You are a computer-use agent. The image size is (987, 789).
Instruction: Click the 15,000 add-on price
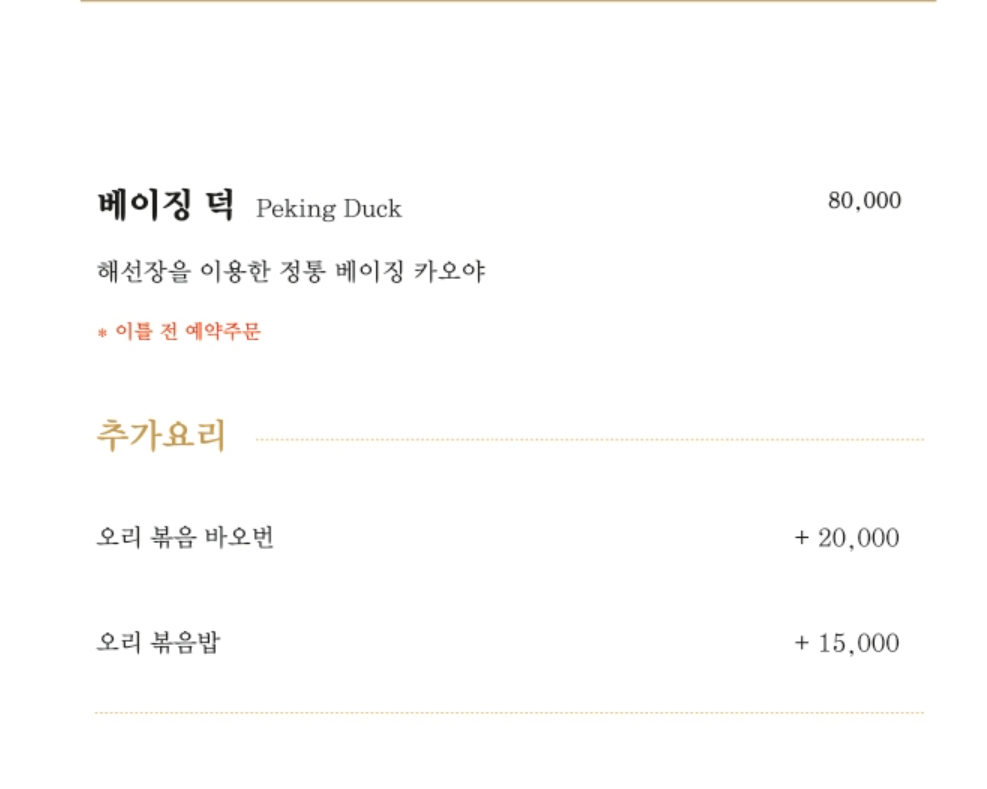pyautogui.click(x=858, y=643)
